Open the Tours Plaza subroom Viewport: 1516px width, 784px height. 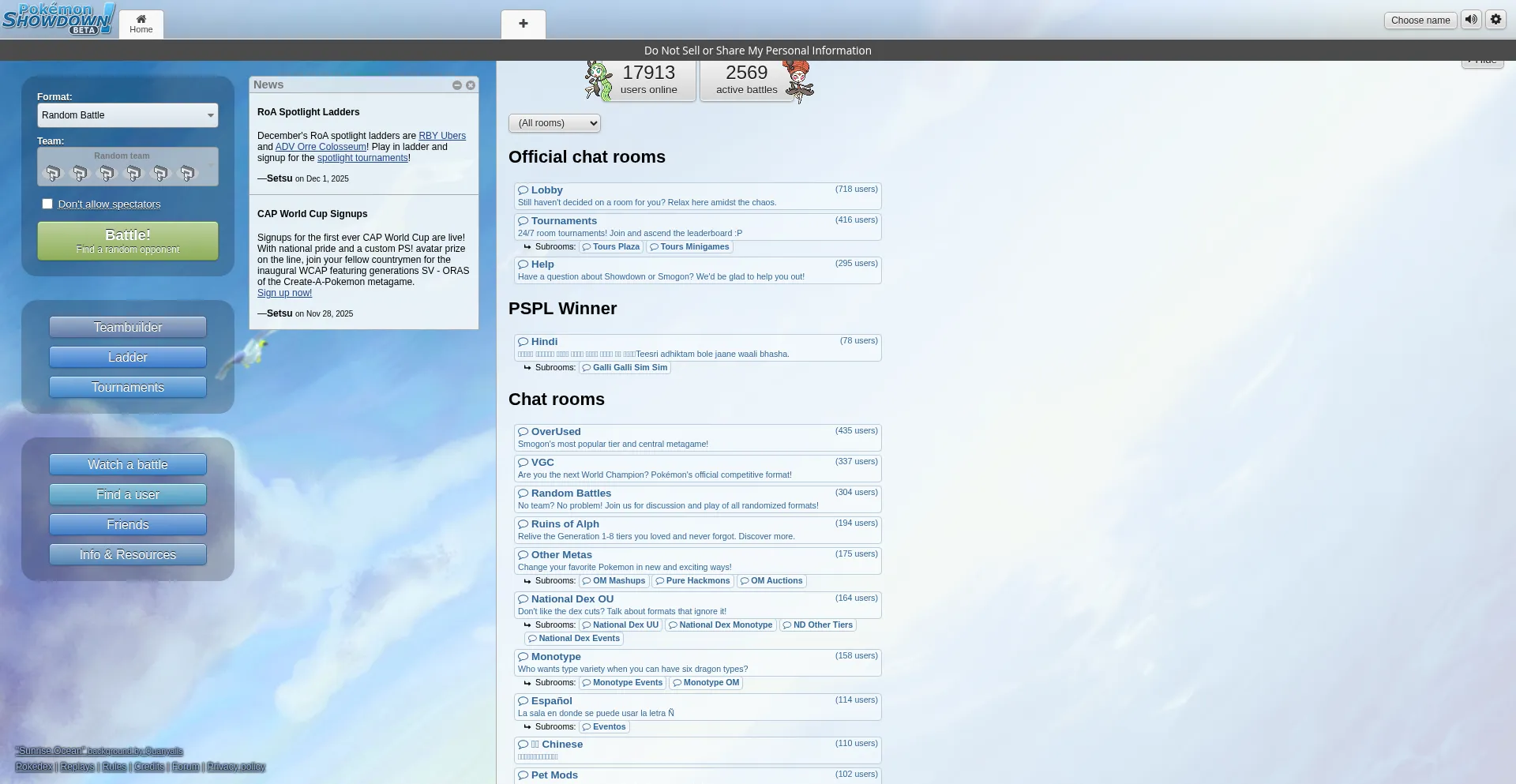tap(611, 247)
